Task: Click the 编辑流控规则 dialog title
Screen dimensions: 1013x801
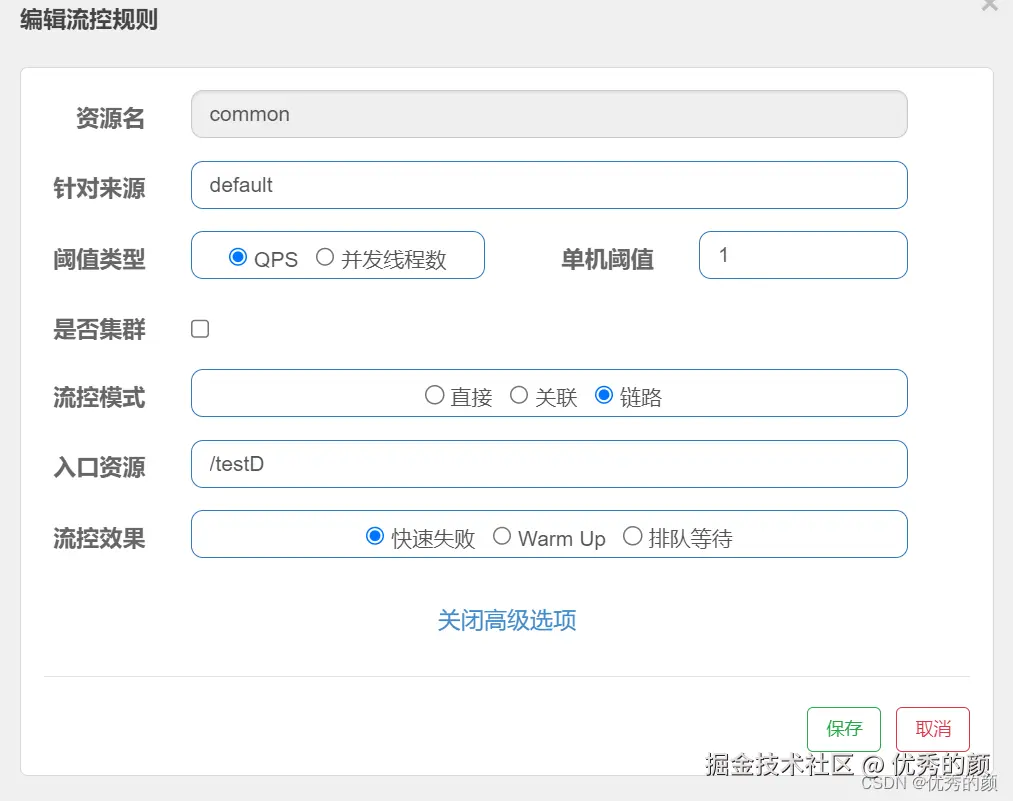Action: [90, 19]
